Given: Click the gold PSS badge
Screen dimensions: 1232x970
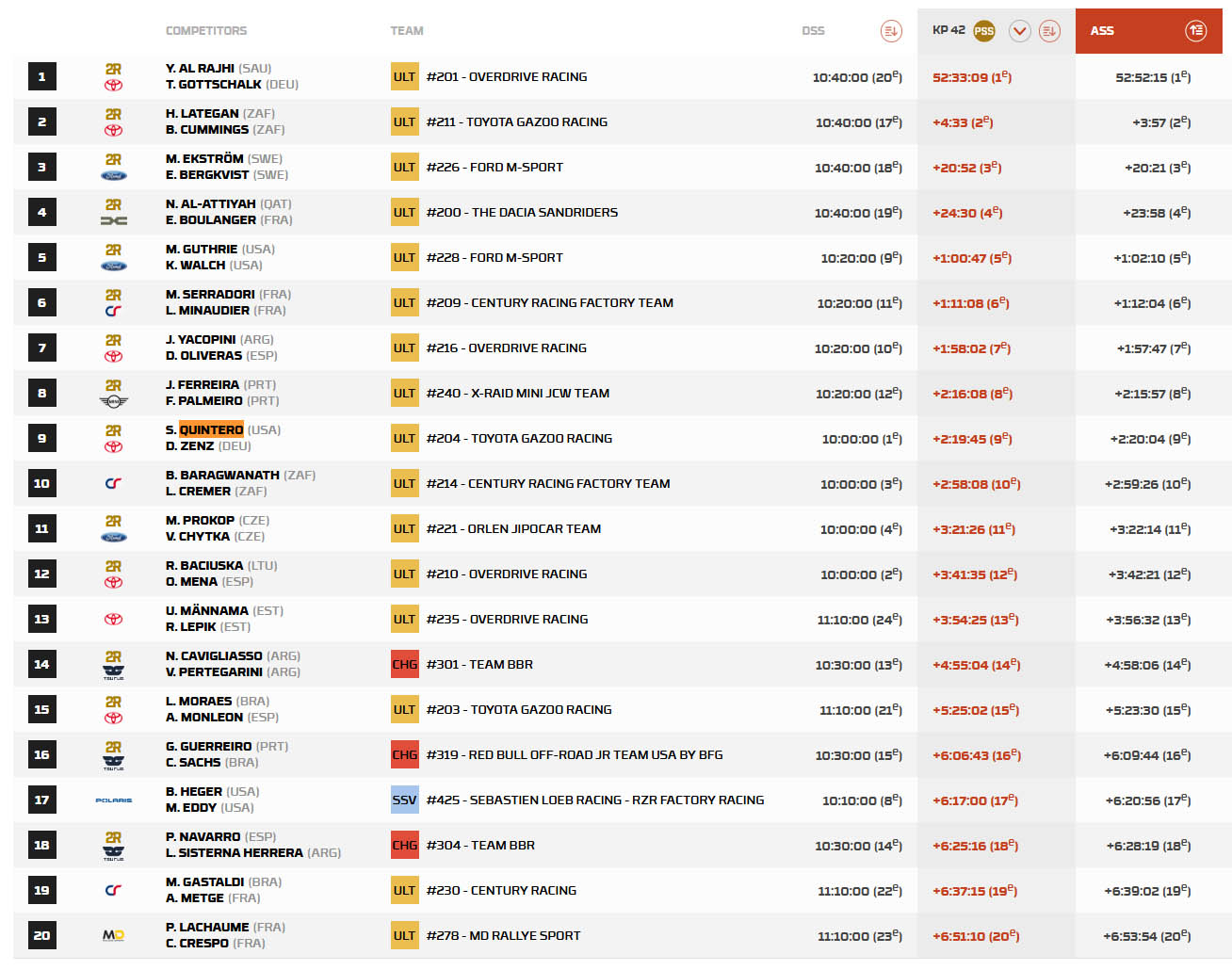Looking at the screenshot, I should 983,31.
